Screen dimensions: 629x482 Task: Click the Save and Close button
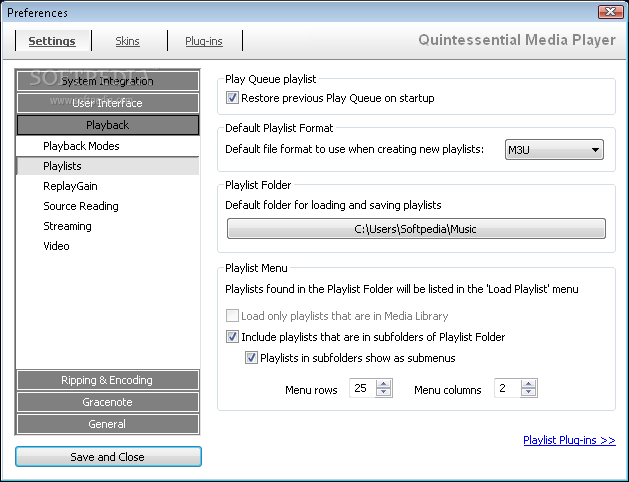coord(108,457)
